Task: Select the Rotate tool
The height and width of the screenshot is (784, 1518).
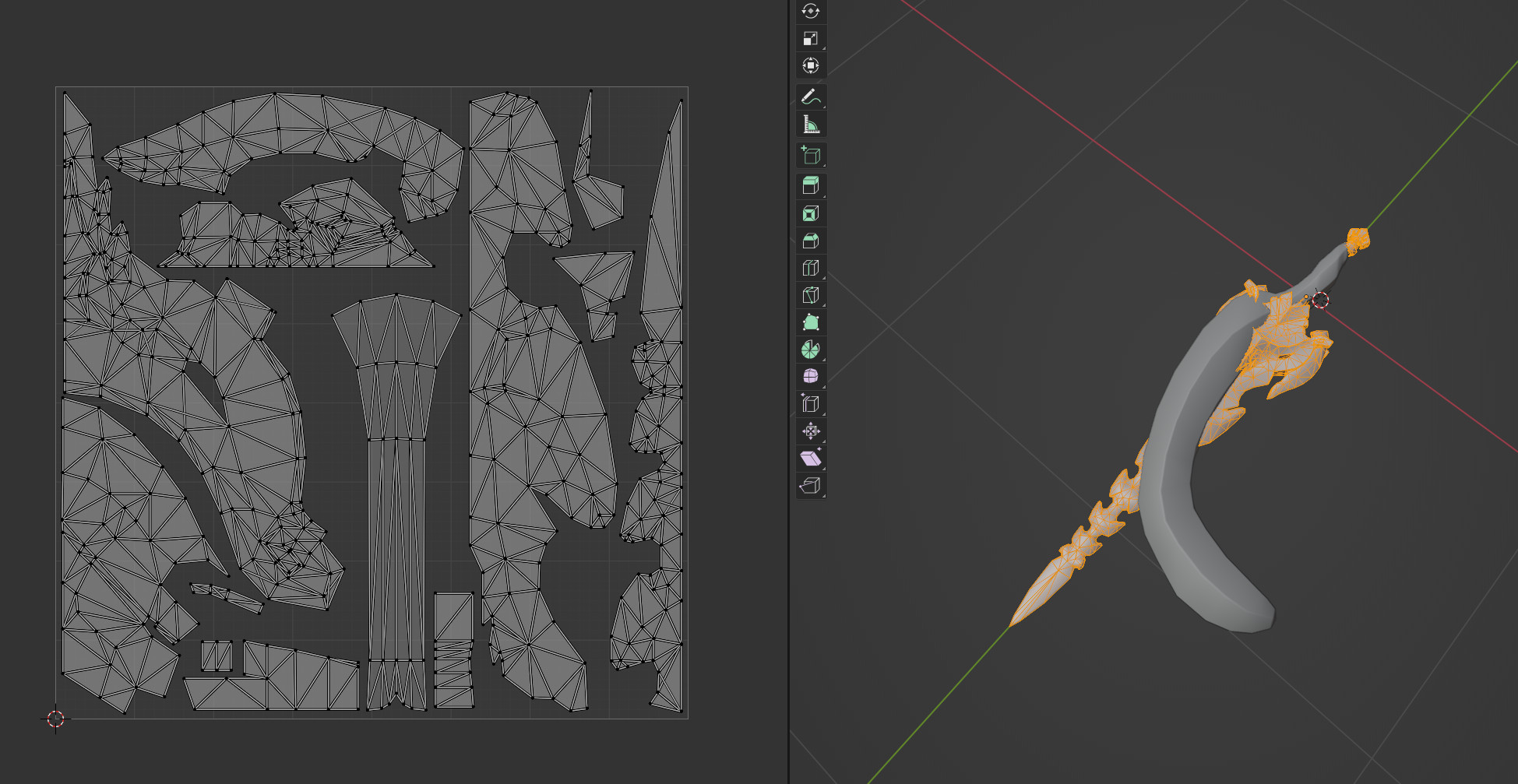Action: (x=810, y=11)
